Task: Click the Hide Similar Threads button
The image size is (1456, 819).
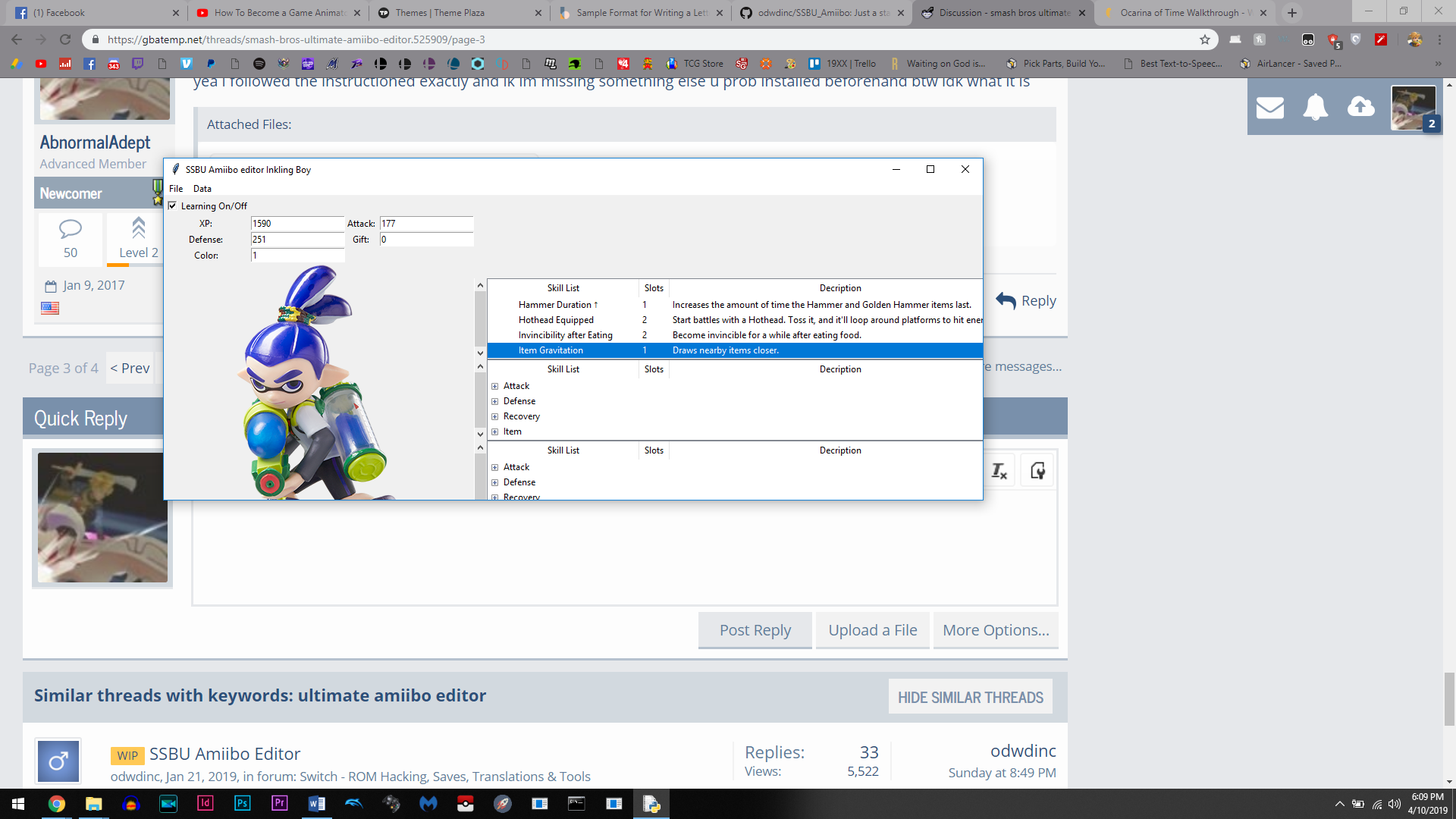Action: click(x=971, y=697)
